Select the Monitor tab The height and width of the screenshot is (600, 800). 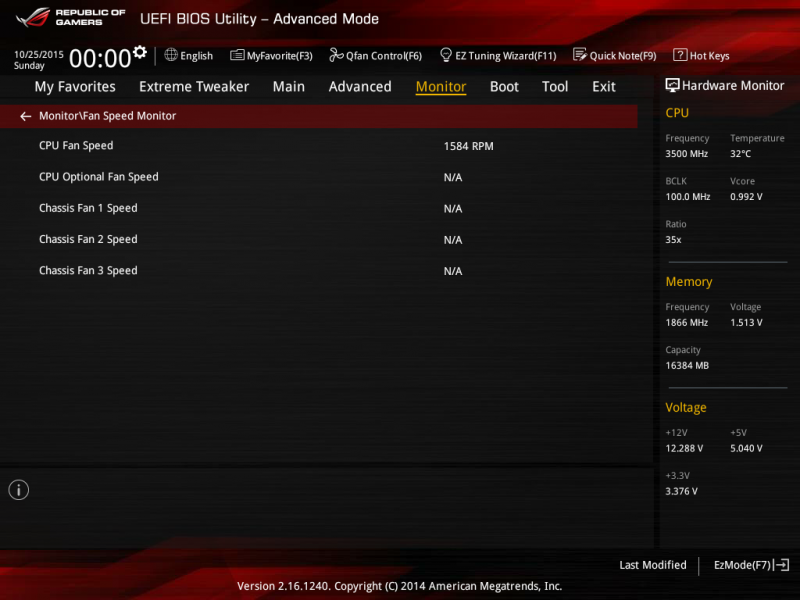(441, 87)
